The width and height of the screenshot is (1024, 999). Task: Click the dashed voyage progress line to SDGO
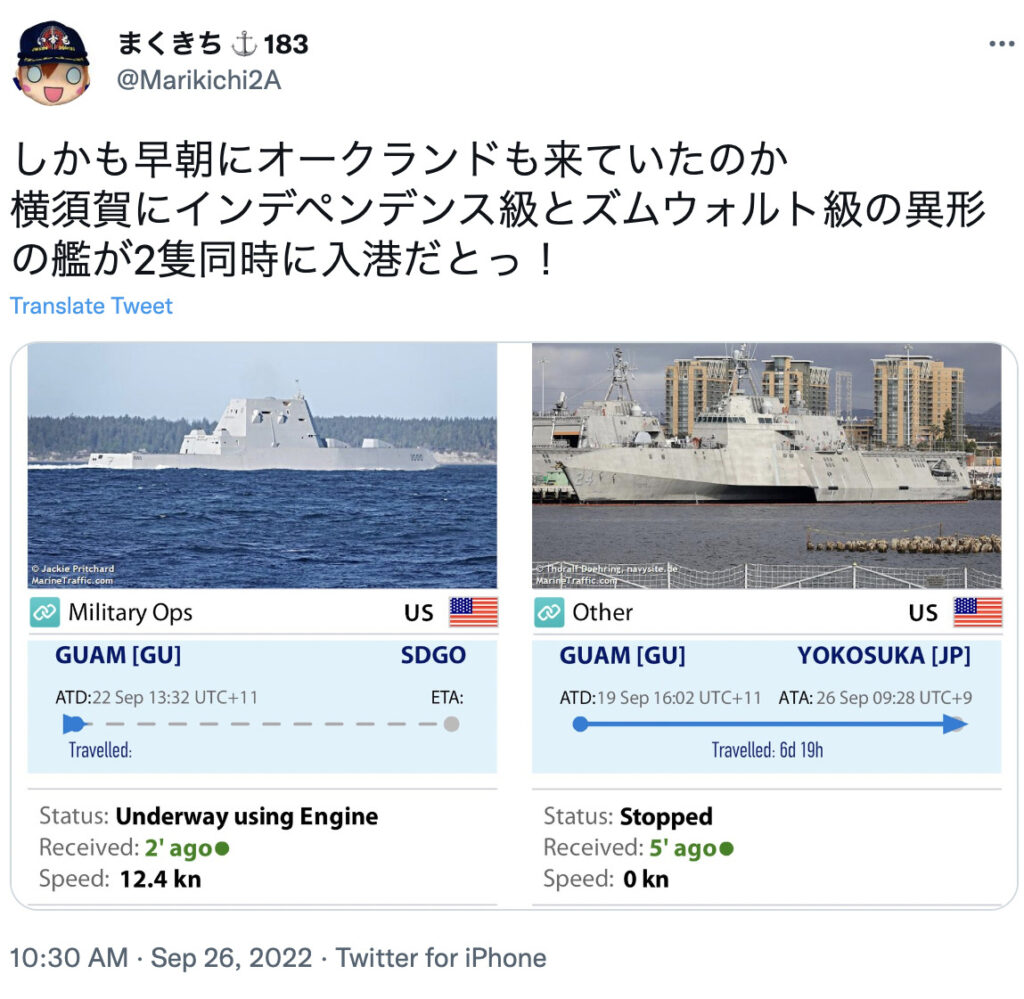[261, 724]
